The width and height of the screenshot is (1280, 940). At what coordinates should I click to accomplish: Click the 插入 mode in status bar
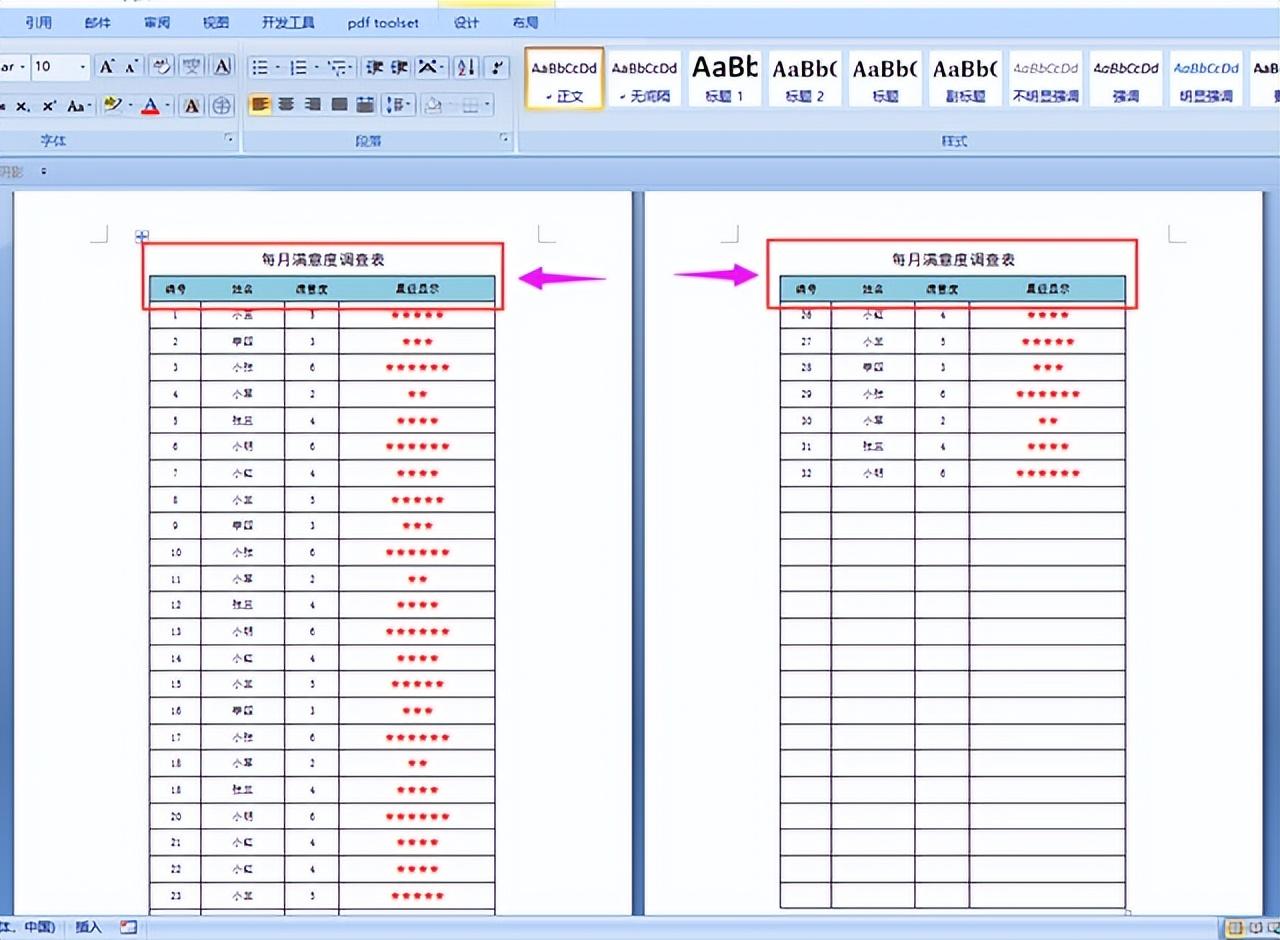coord(89,927)
